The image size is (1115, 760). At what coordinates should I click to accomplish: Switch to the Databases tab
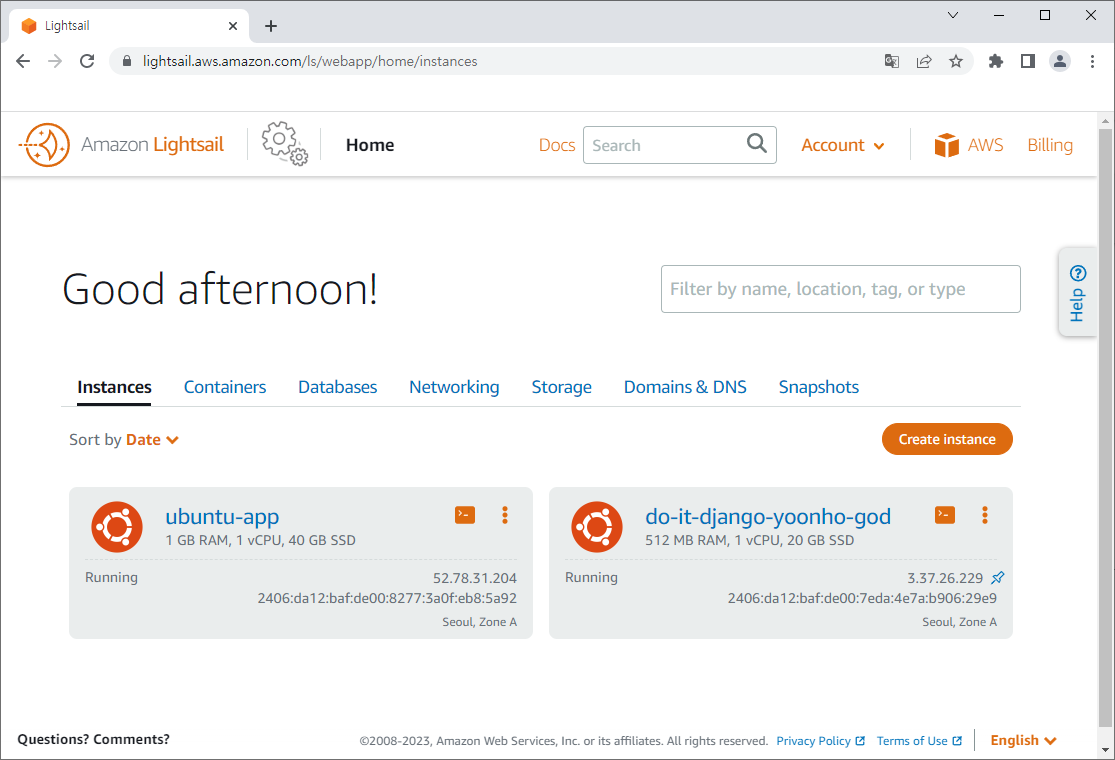point(337,387)
